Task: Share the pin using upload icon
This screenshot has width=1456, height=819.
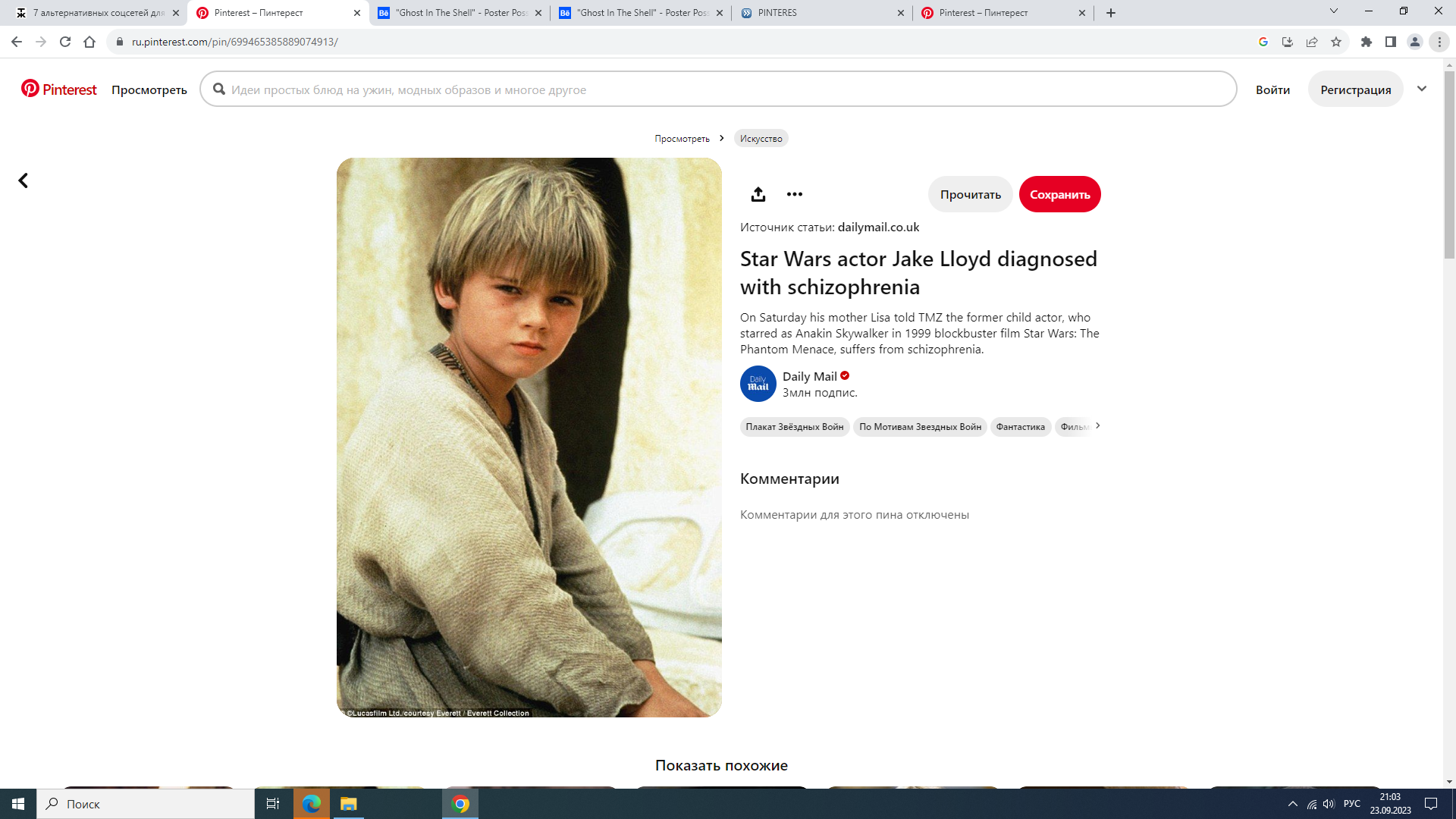Action: coord(758,194)
